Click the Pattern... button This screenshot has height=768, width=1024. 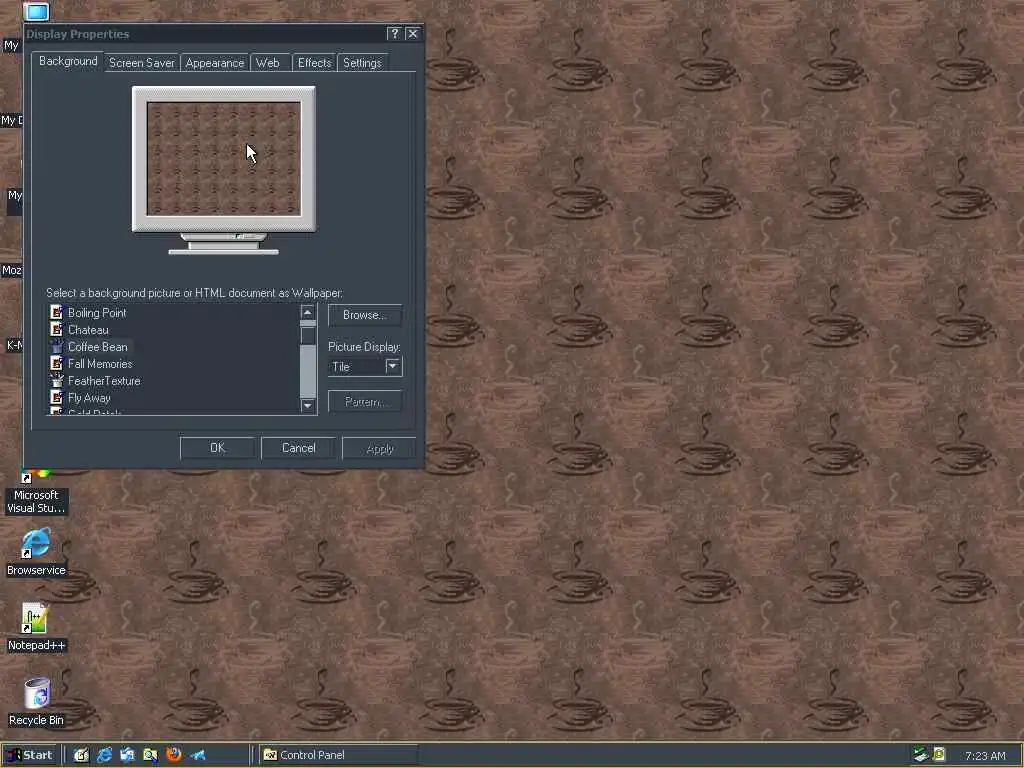pos(364,401)
